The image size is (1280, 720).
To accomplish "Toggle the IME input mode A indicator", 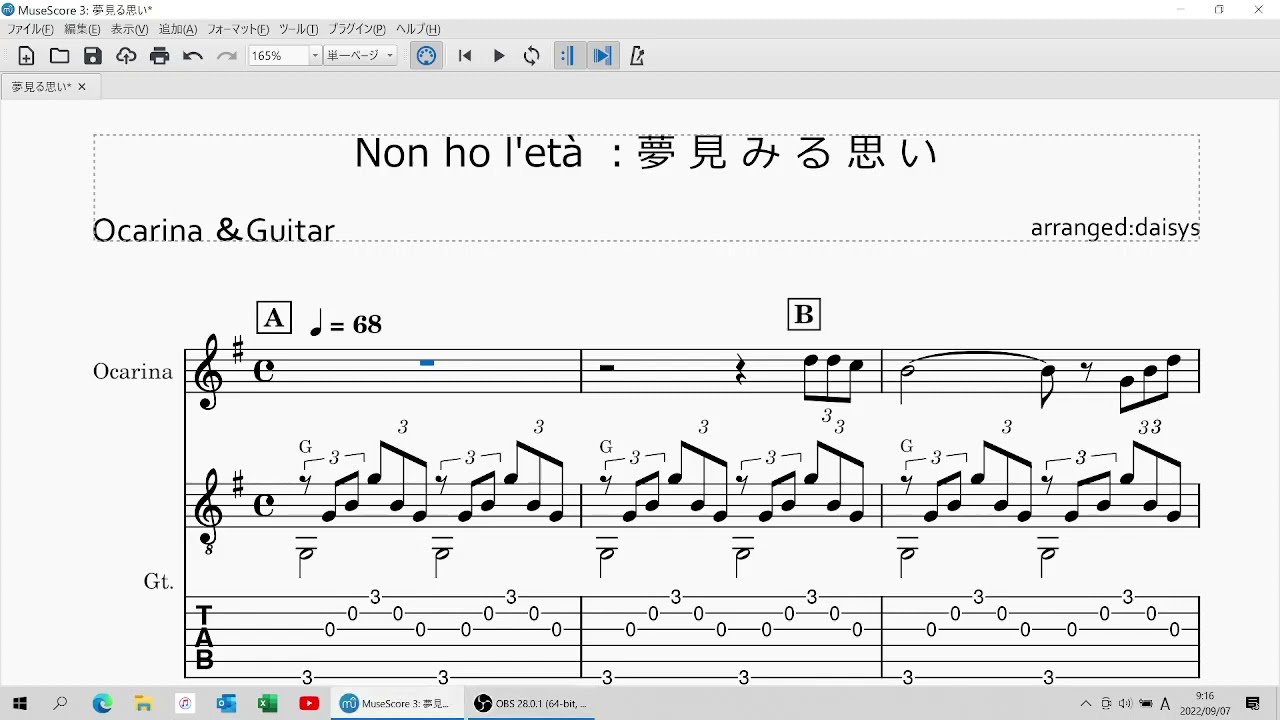I will click(x=1165, y=703).
